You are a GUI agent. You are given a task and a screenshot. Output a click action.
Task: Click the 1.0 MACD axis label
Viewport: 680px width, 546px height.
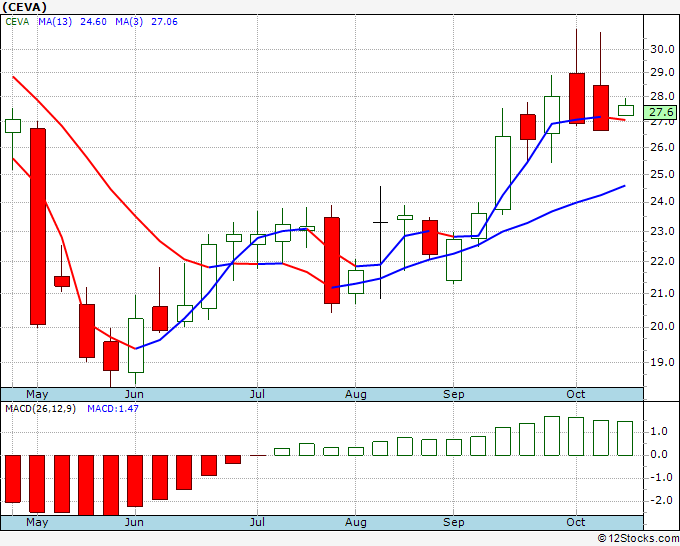pos(658,432)
